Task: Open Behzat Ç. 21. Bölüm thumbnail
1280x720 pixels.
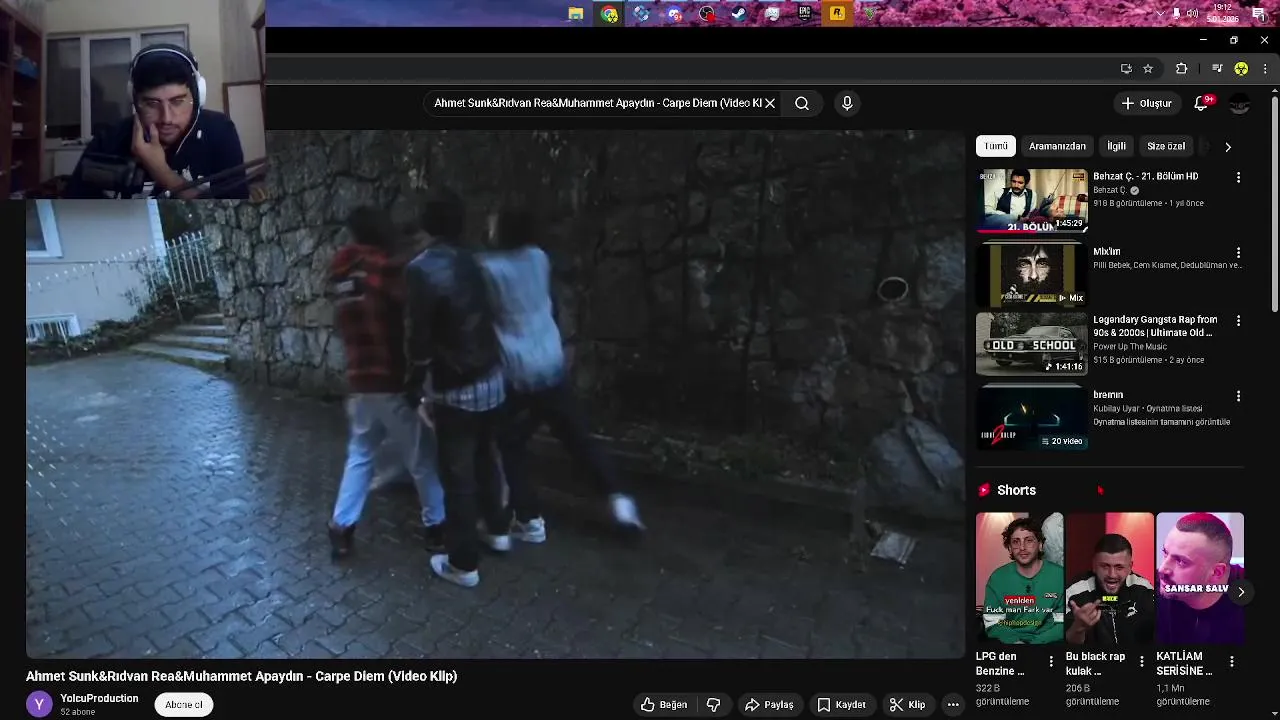Action: [x=1031, y=201]
